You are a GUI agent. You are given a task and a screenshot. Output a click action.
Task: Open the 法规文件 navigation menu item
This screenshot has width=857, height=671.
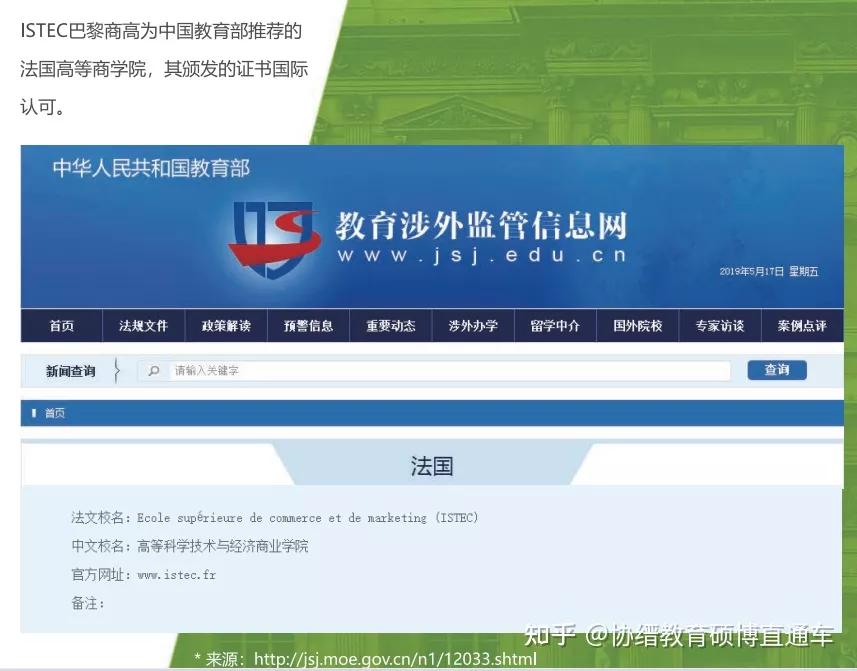pyautogui.click(x=143, y=325)
